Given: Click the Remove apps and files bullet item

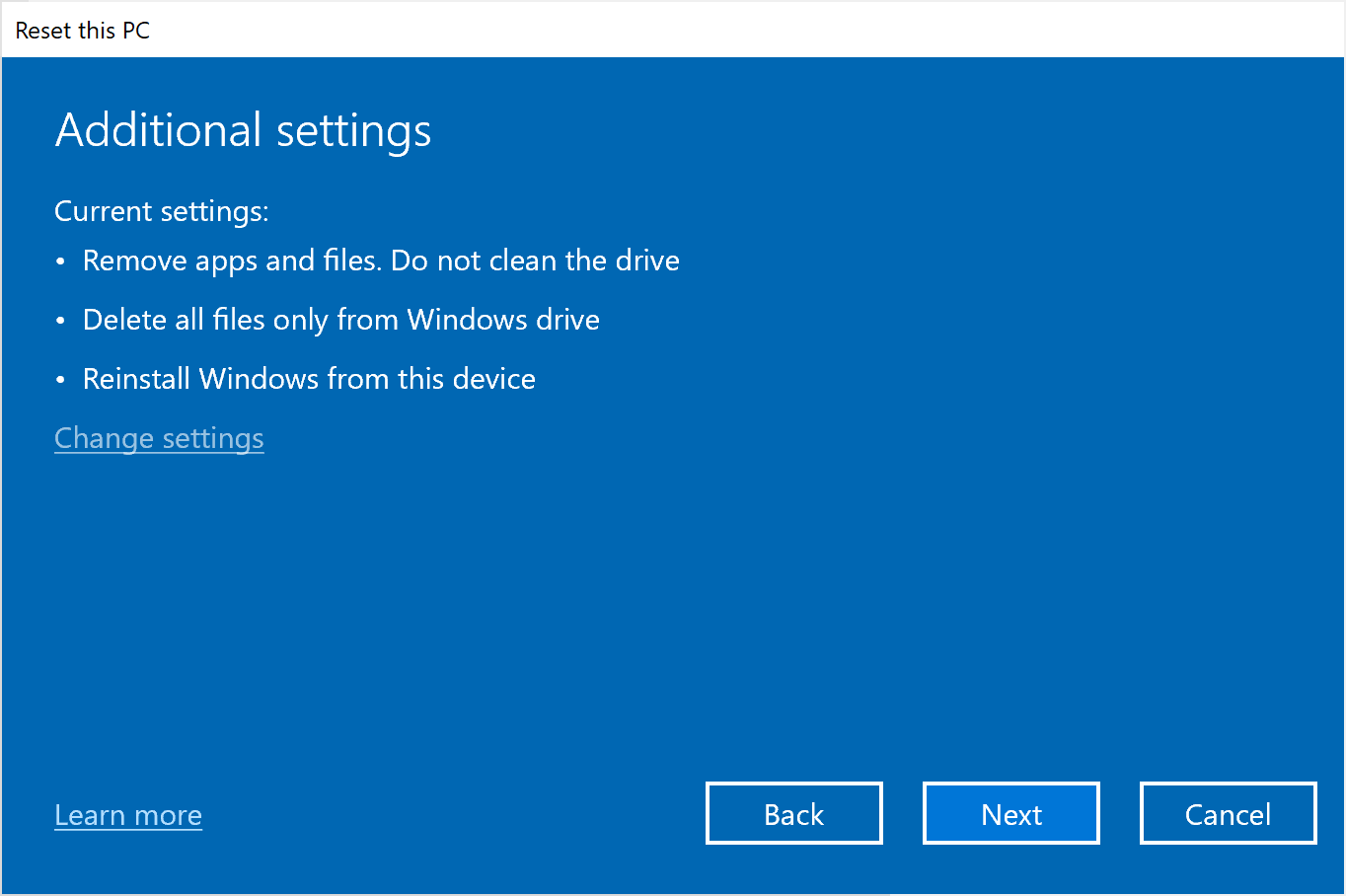Looking at the screenshot, I should click(381, 260).
